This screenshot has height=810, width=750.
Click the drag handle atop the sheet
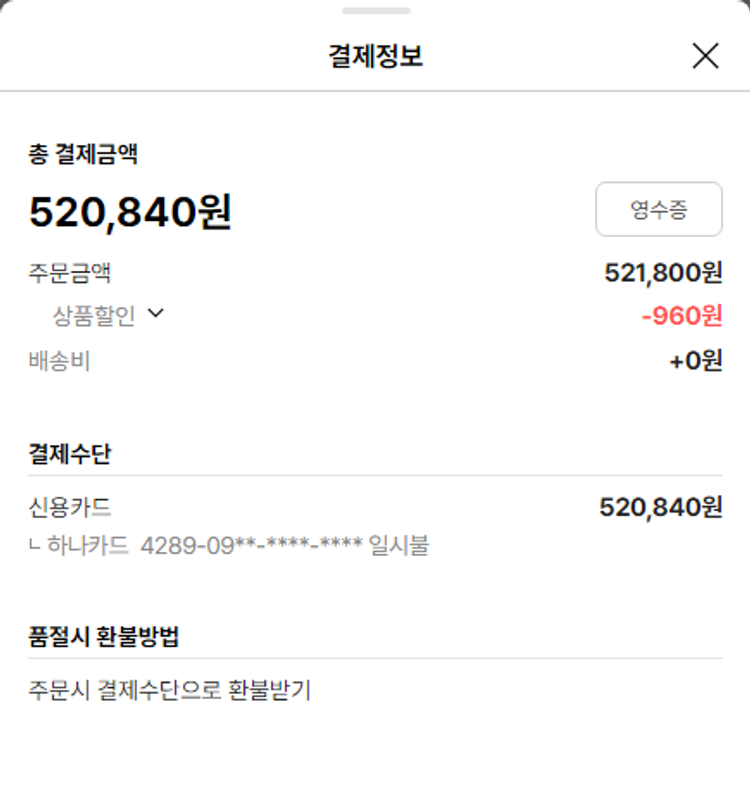pos(375,11)
